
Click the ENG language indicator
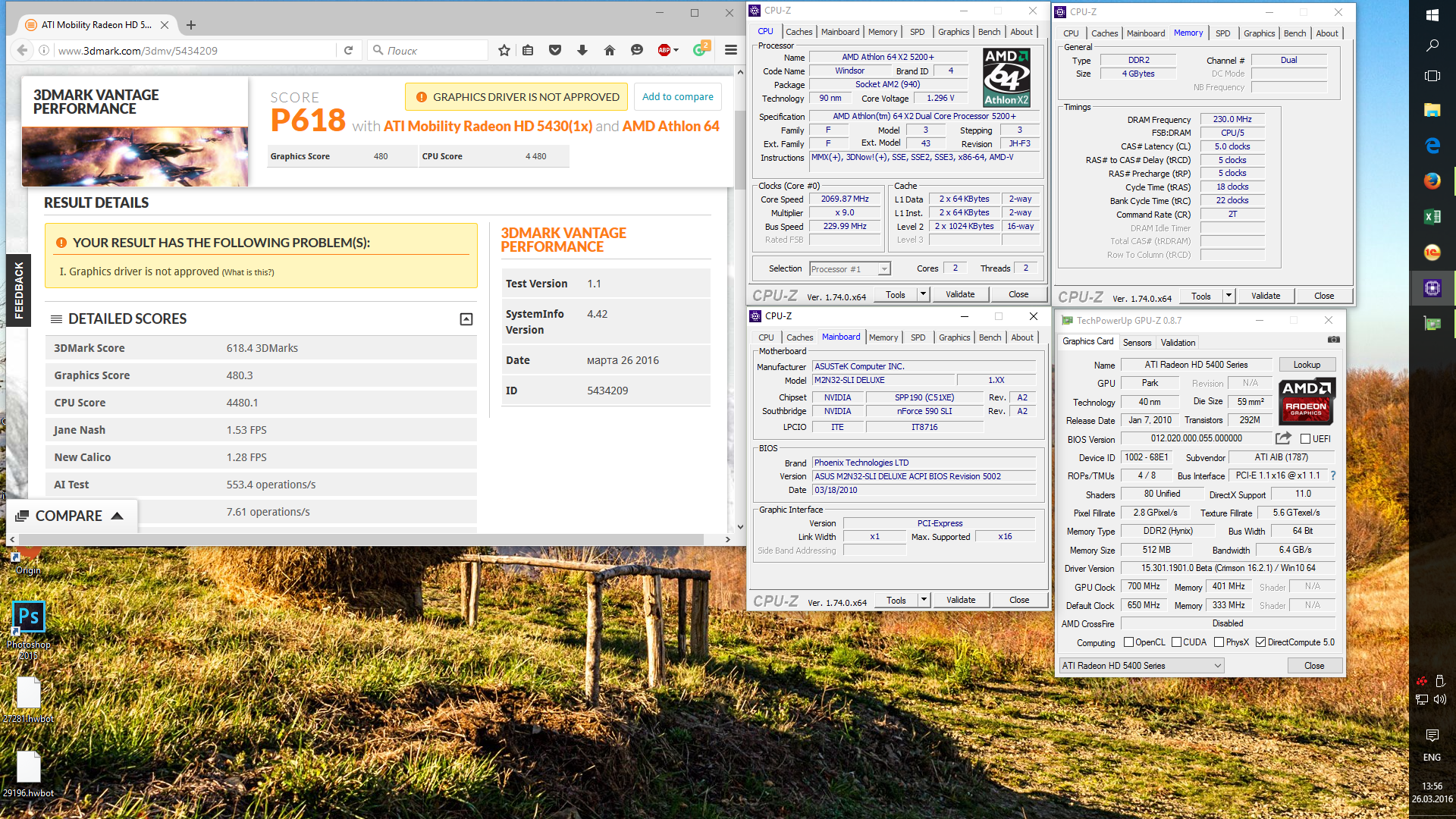pyautogui.click(x=1432, y=758)
